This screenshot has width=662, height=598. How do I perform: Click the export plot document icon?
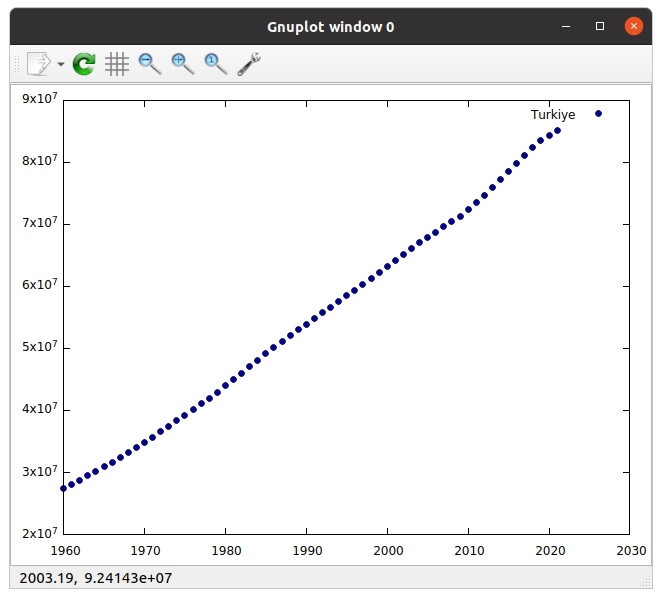point(38,64)
